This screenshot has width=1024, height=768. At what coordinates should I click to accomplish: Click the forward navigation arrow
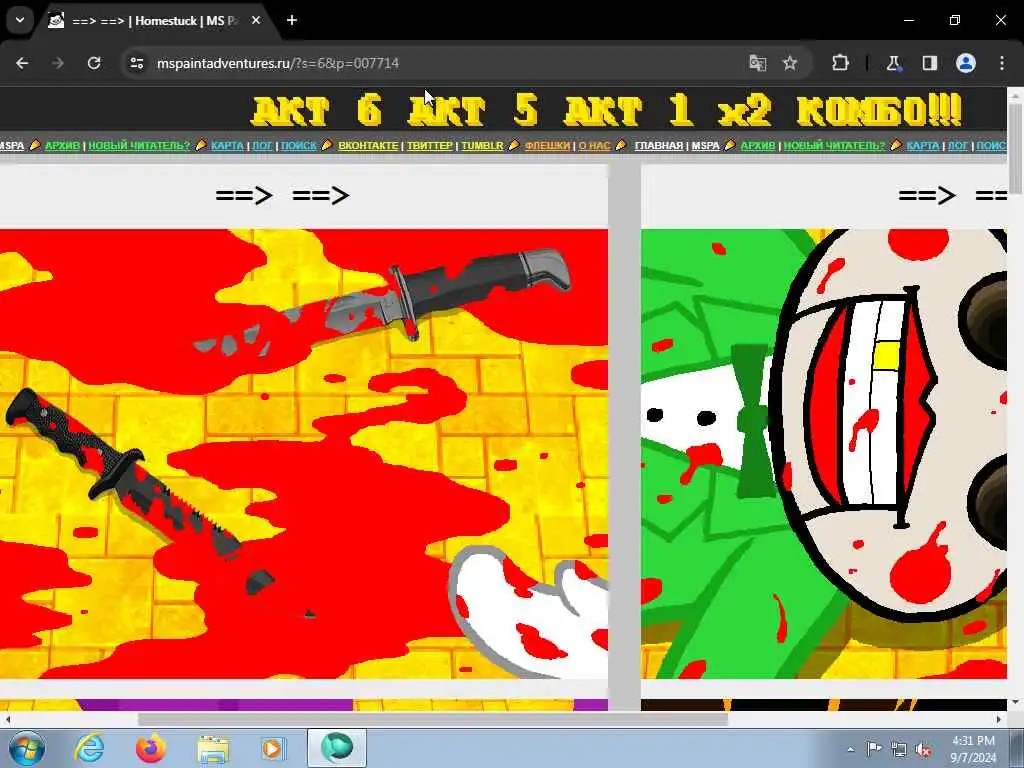click(x=58, y=63)
